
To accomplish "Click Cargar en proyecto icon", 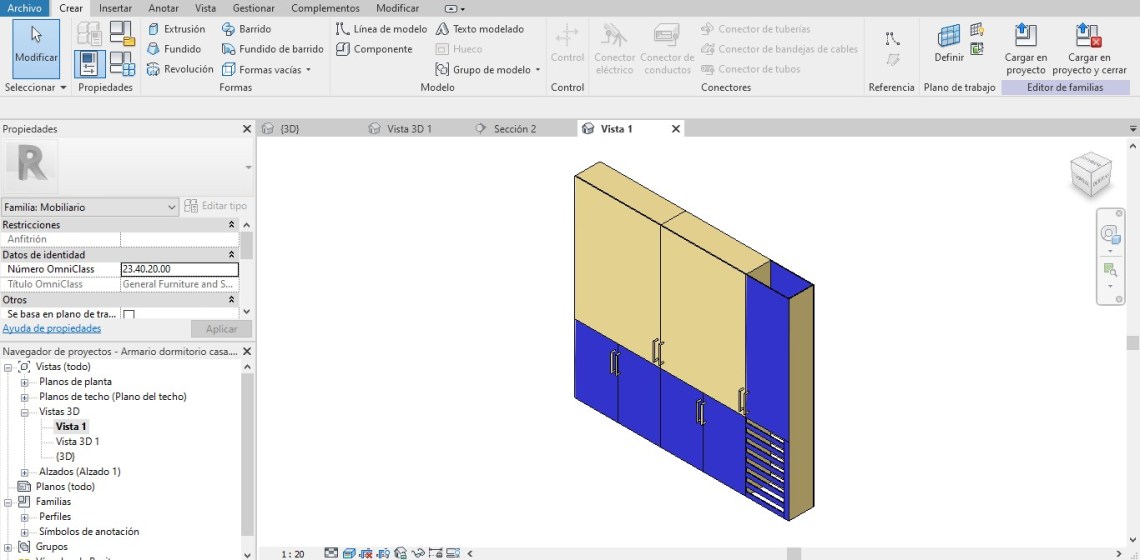I will pyautogui.click(x=1025, y=37).
